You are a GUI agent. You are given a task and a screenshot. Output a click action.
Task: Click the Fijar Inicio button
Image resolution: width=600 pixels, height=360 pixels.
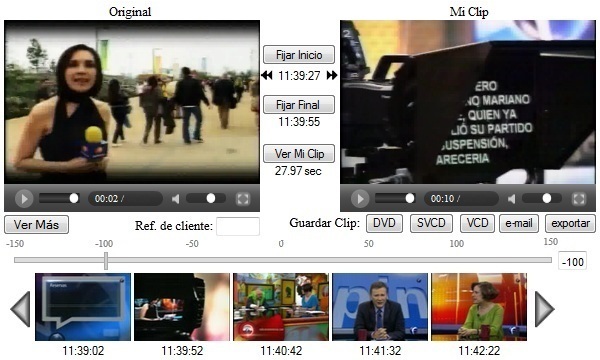click(299, 55)
